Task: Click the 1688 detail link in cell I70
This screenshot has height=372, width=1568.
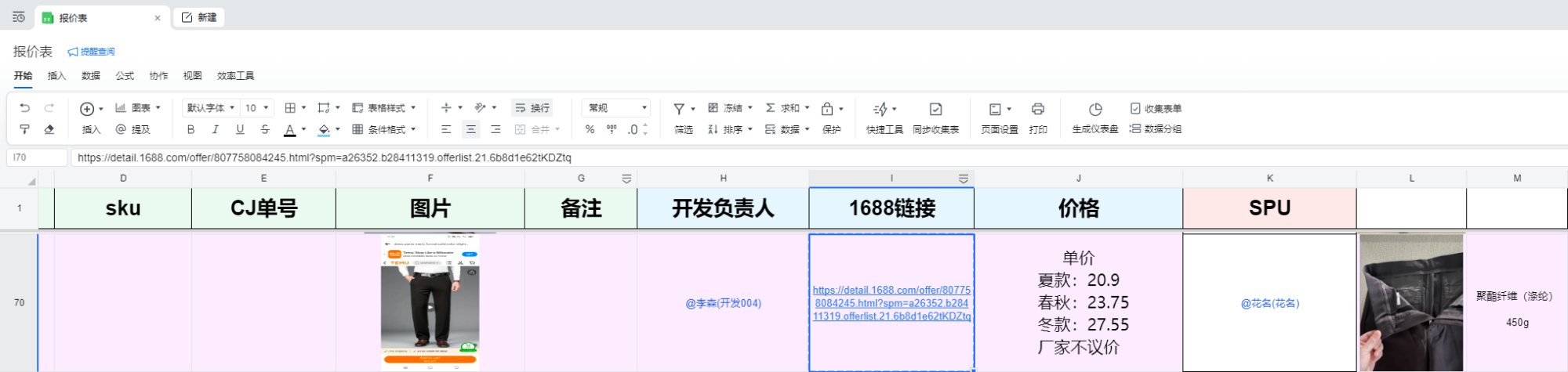Action: pyautogui.click(x=891, y=303)
